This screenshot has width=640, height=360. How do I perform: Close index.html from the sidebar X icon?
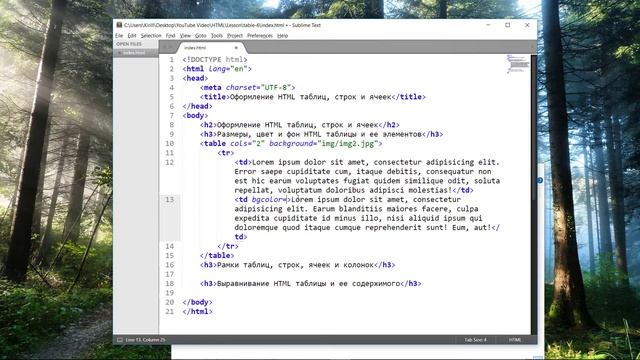pyautogui.click(x=119, y=53)
